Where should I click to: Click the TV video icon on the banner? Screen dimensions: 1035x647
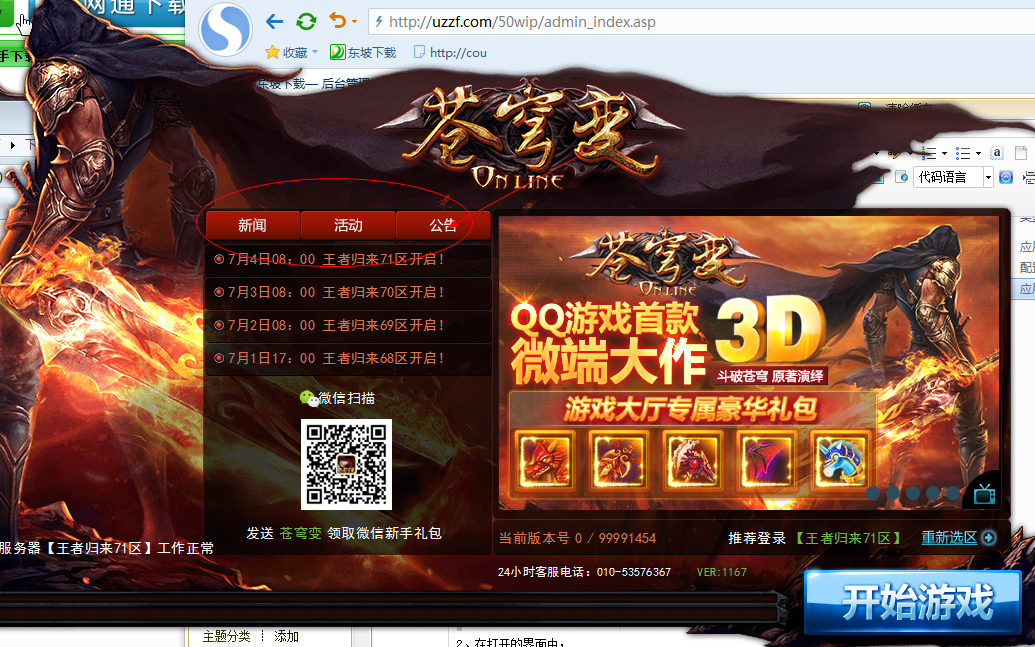(x=984, y=493)
